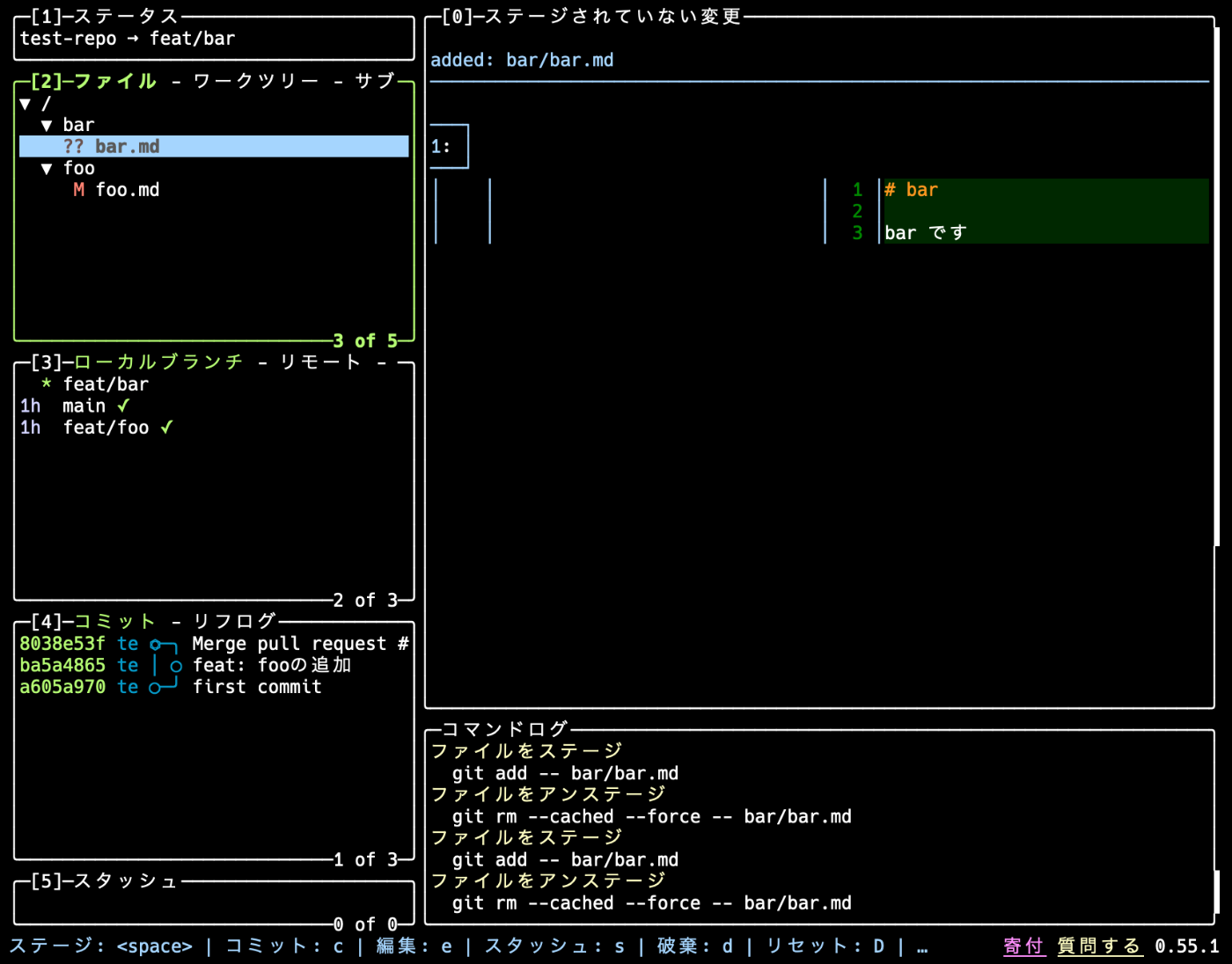Focus the [1] ステータス panel title

pos(105,17)
